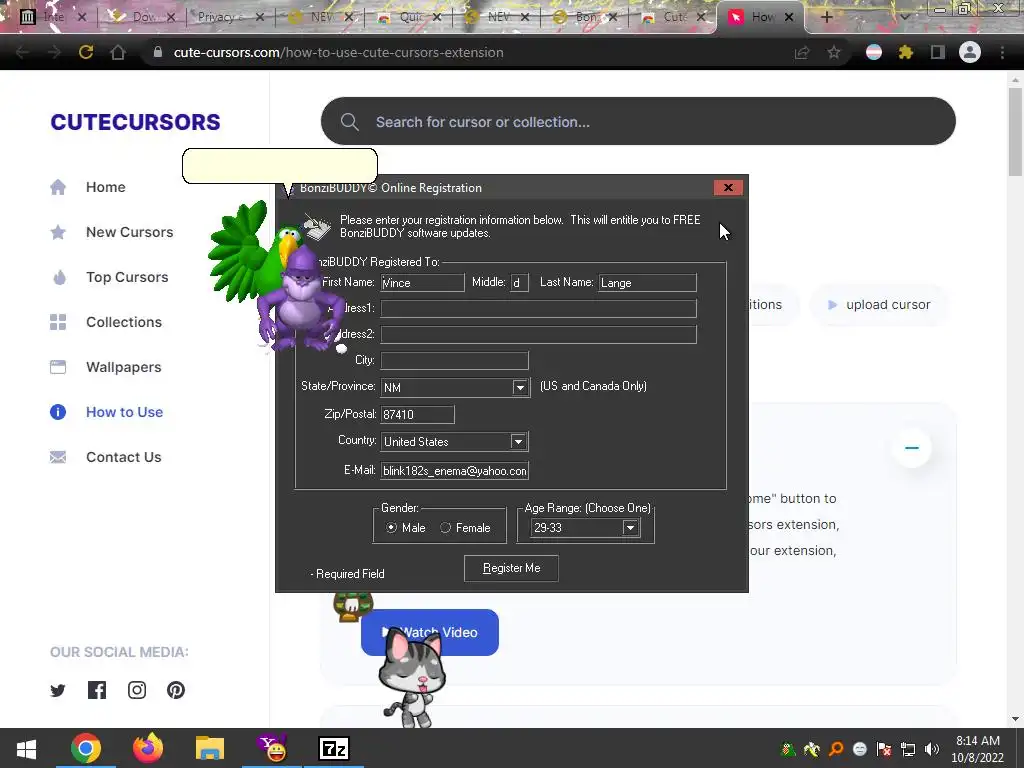Click the Register Me button
This screenshot has height=768, width=1024.
pyautogui.click(x=511, y=568)
